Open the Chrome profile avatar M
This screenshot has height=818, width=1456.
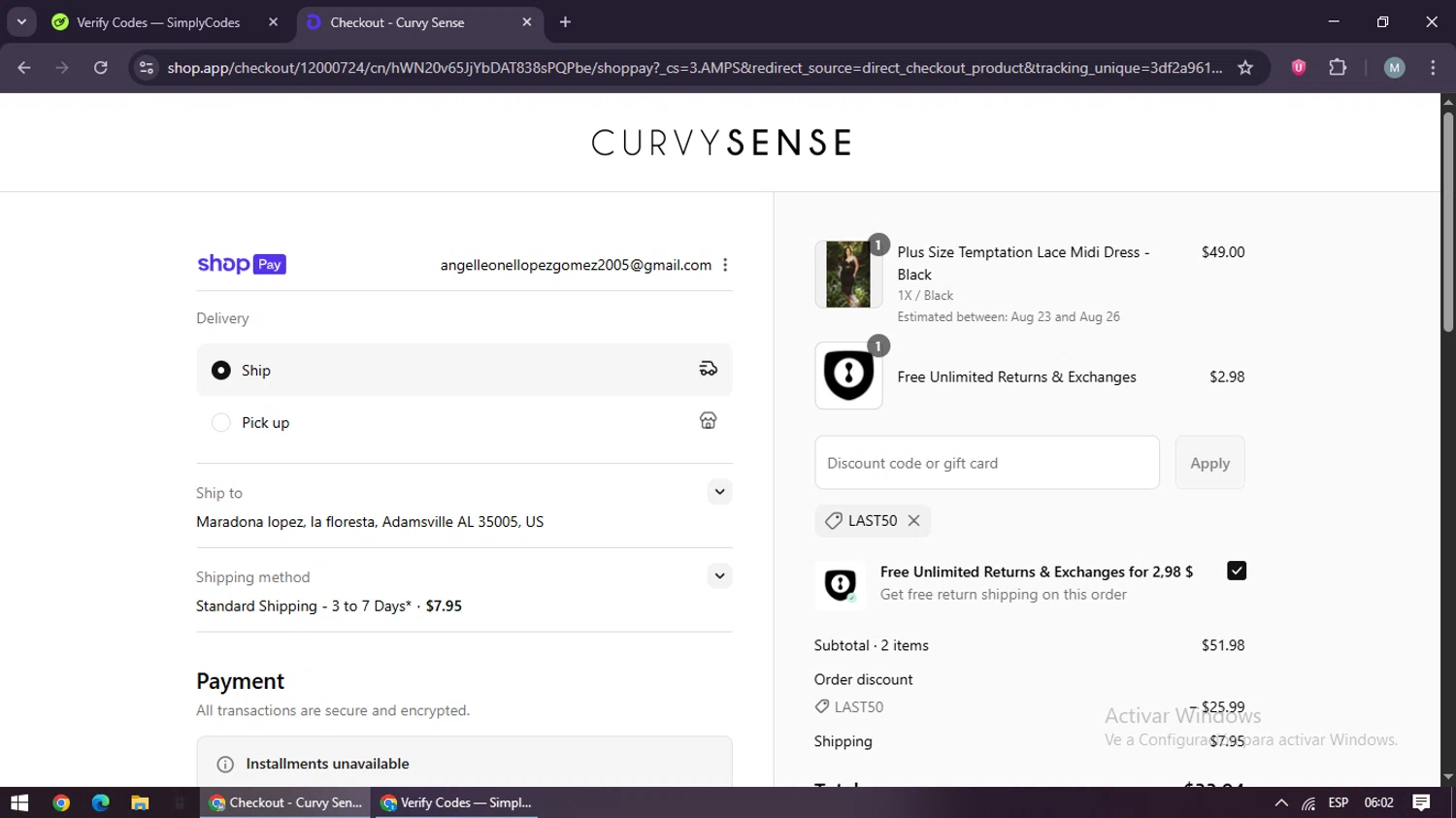pos(1394,68)
